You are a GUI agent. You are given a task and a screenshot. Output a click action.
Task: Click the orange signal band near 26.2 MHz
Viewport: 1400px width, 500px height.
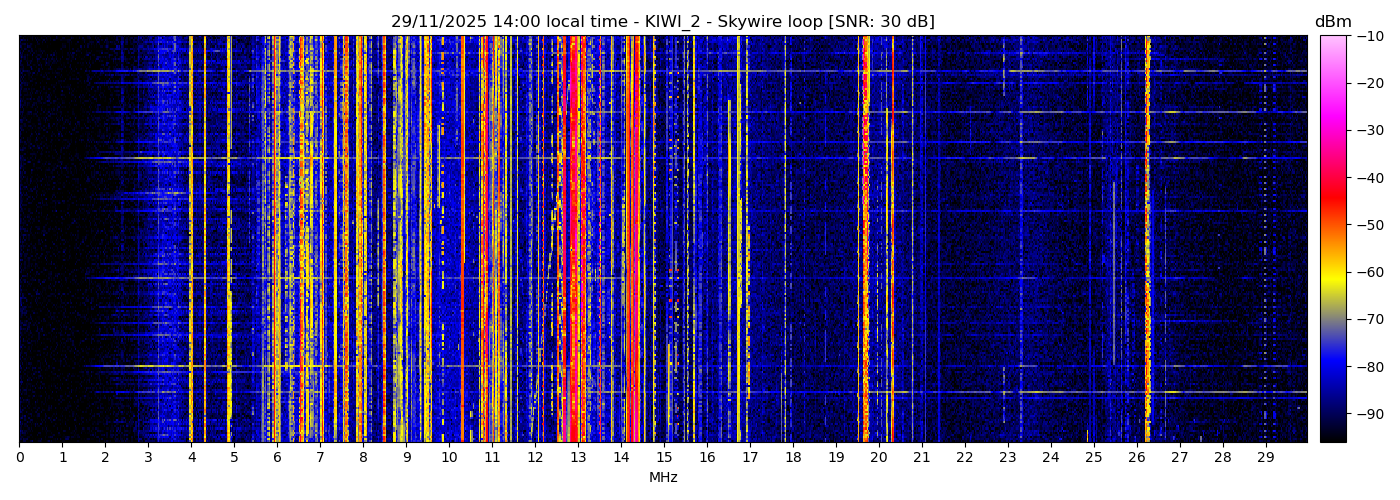1147,240
